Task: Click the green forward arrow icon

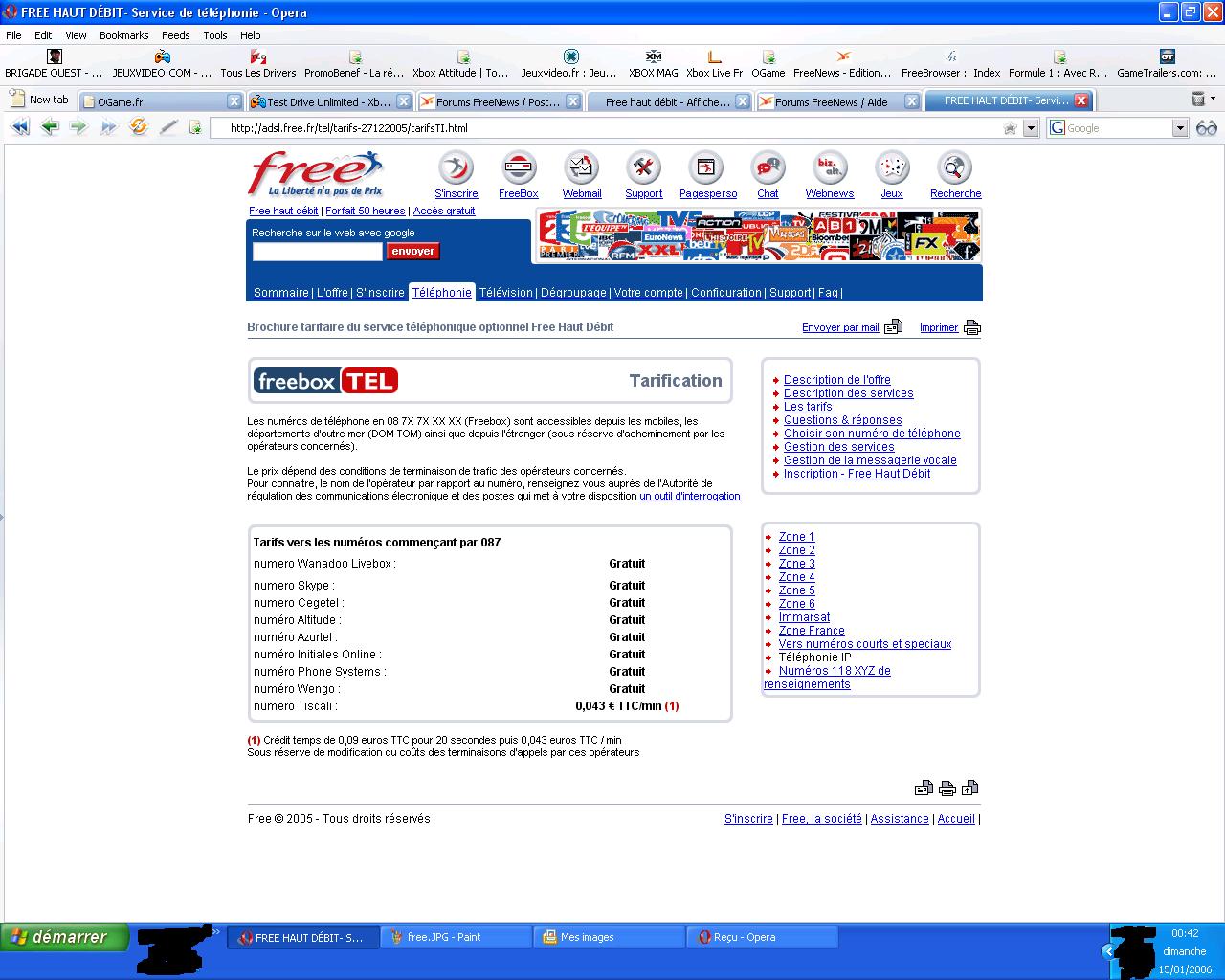Action: [78, 127]
